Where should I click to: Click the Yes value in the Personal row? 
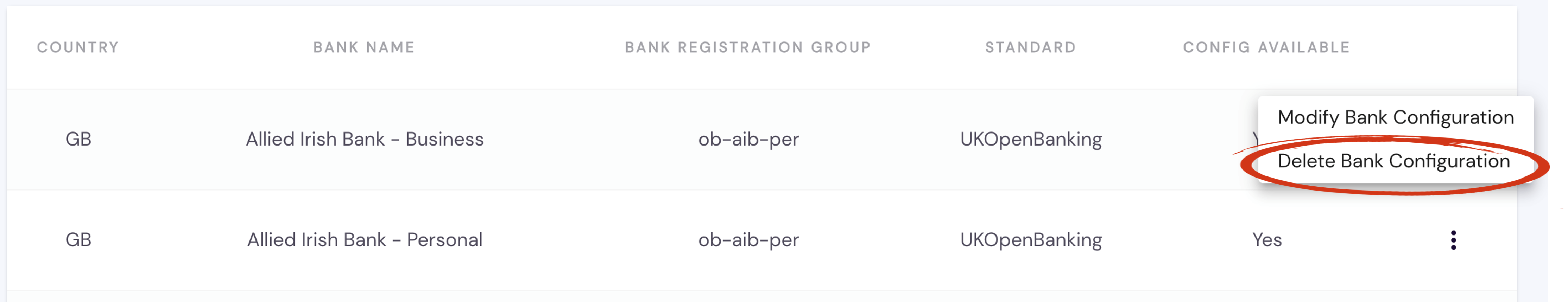coord(1267,240)
